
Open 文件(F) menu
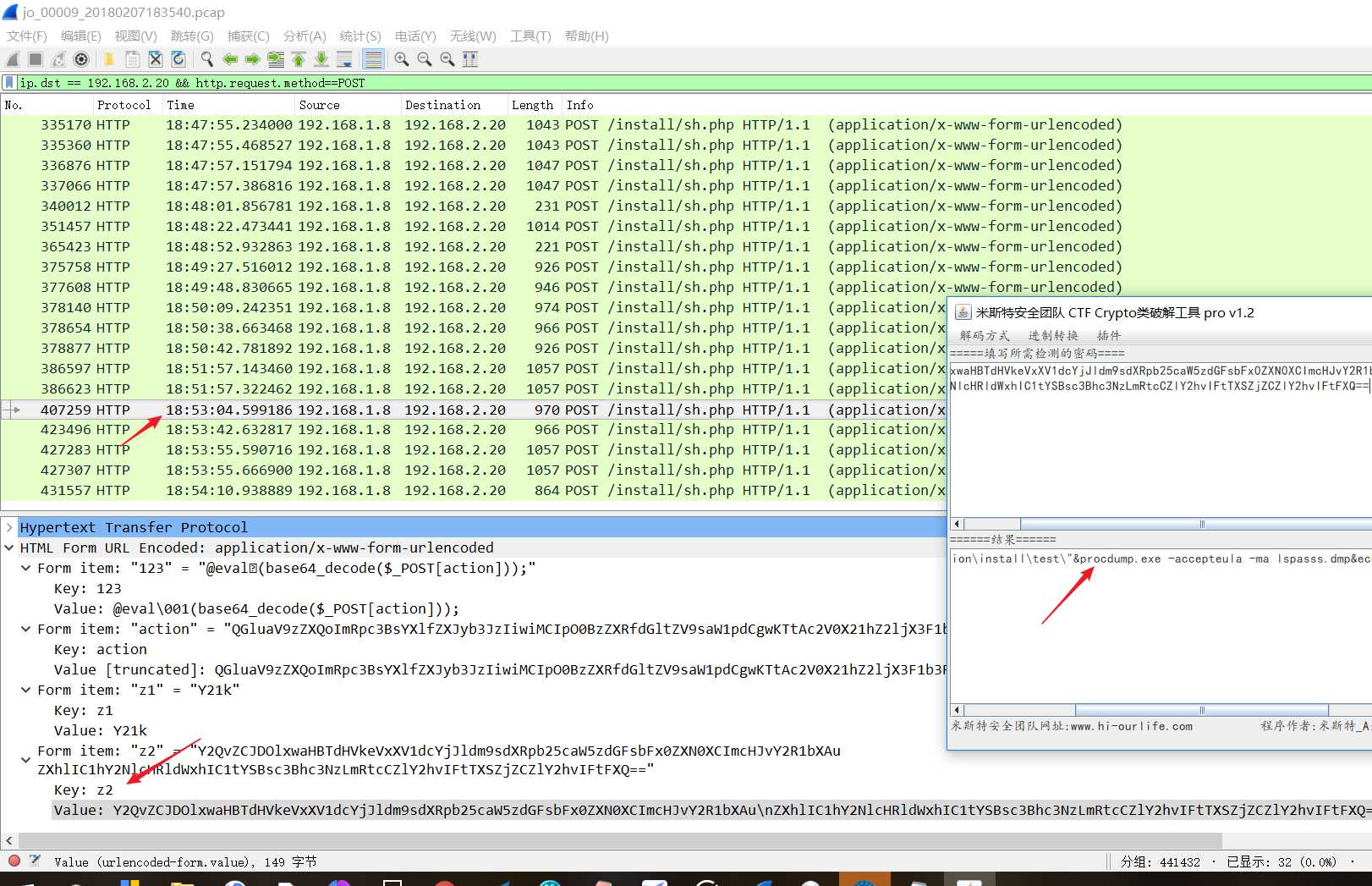coord(27,36)
